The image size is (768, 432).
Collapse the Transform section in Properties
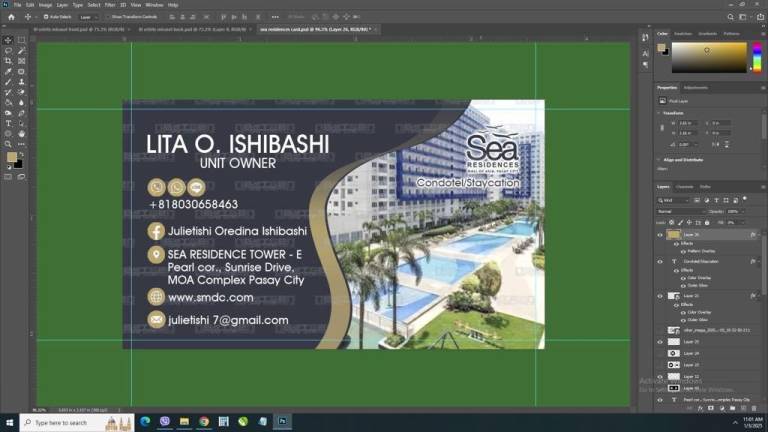tap(659, 113)
